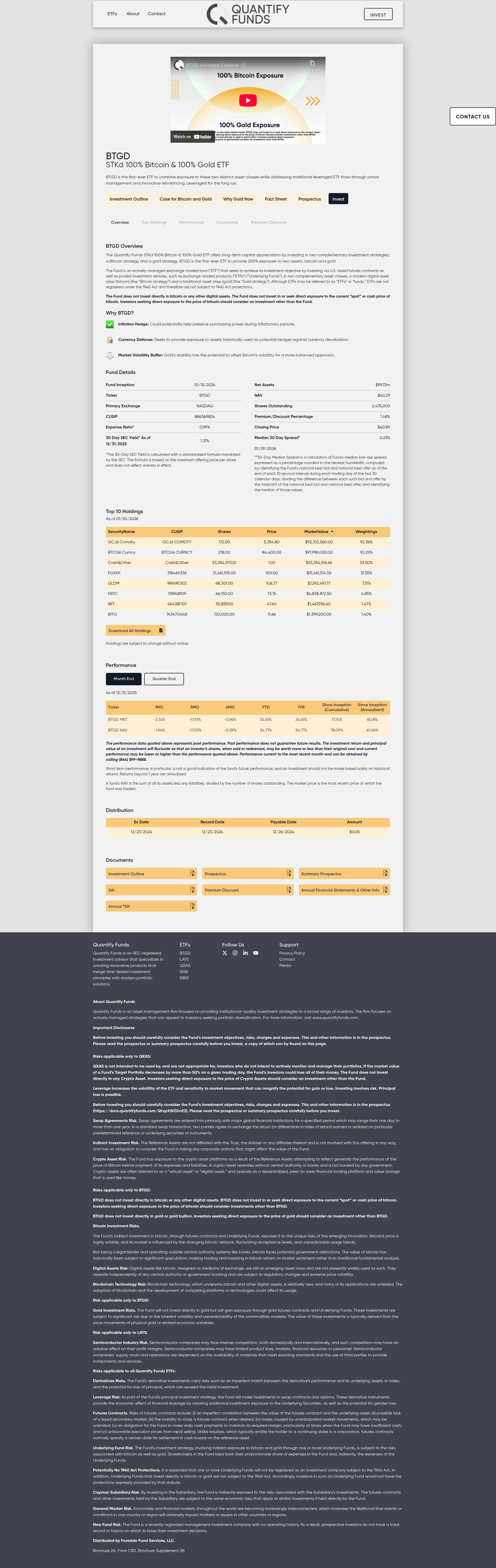Click Case for Bitcoin and Gold button
The image size is (496, 1568).
click(186, 199)
